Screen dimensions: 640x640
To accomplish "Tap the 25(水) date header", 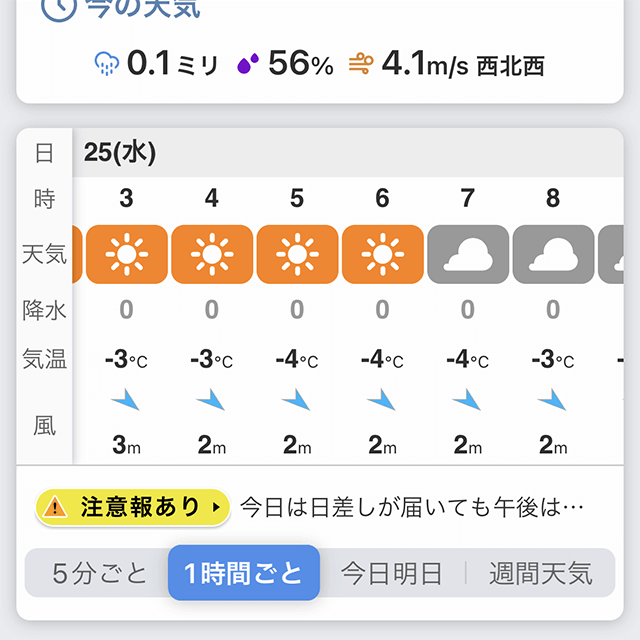I will 120,153.
